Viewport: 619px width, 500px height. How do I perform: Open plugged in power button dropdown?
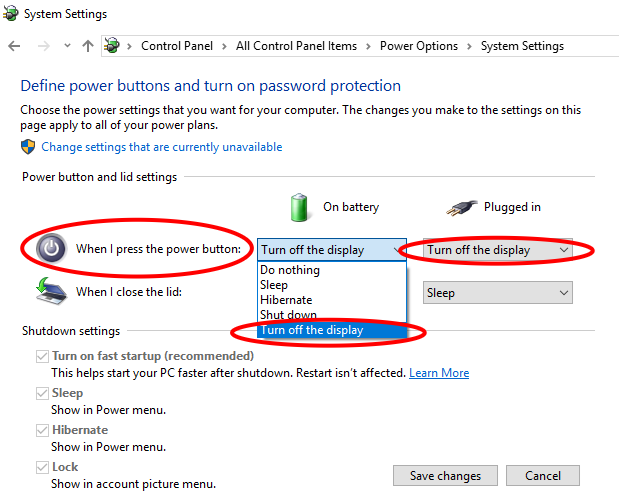[497, 250]
